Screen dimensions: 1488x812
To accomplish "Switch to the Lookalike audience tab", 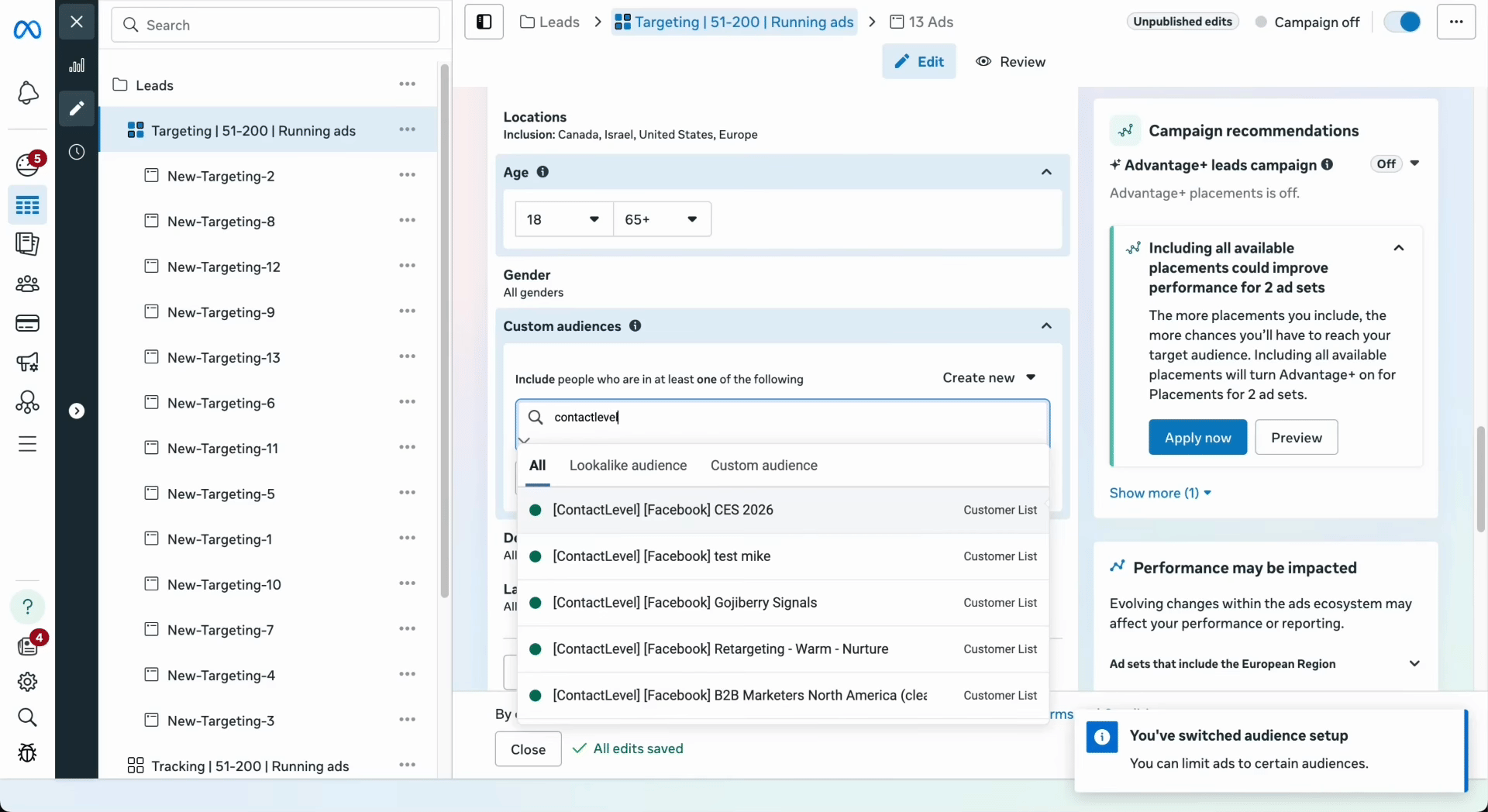I will click(628, 466).
